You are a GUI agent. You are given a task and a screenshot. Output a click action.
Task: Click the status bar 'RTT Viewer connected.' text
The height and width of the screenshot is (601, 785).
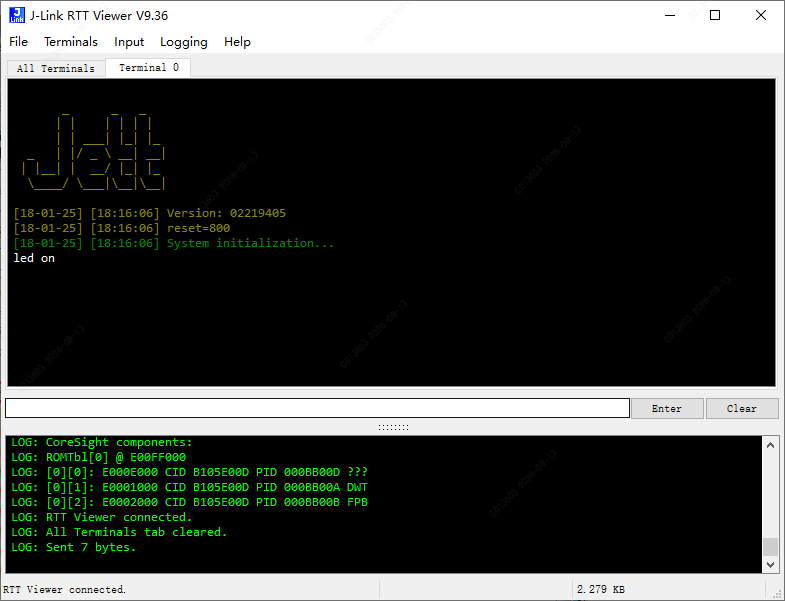click(x=65, y=589)
